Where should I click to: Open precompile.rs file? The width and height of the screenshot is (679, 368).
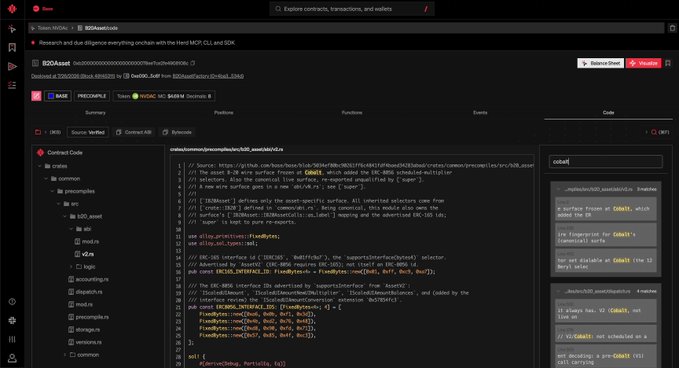[89, 317]
